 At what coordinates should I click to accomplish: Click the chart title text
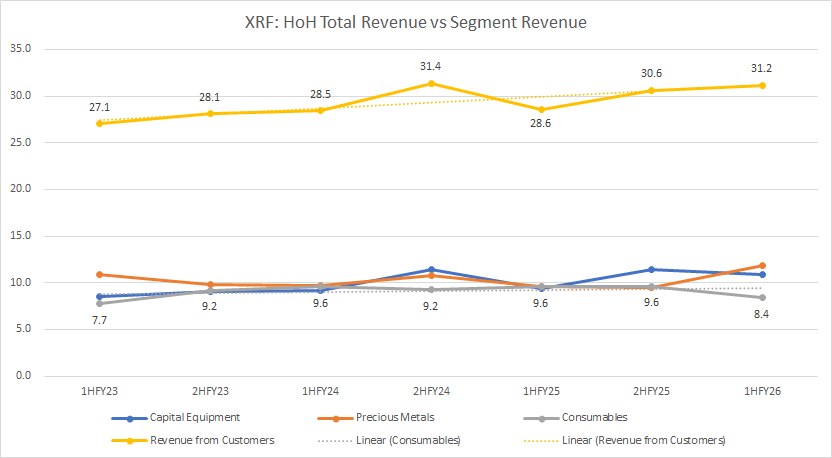(415, 20)
